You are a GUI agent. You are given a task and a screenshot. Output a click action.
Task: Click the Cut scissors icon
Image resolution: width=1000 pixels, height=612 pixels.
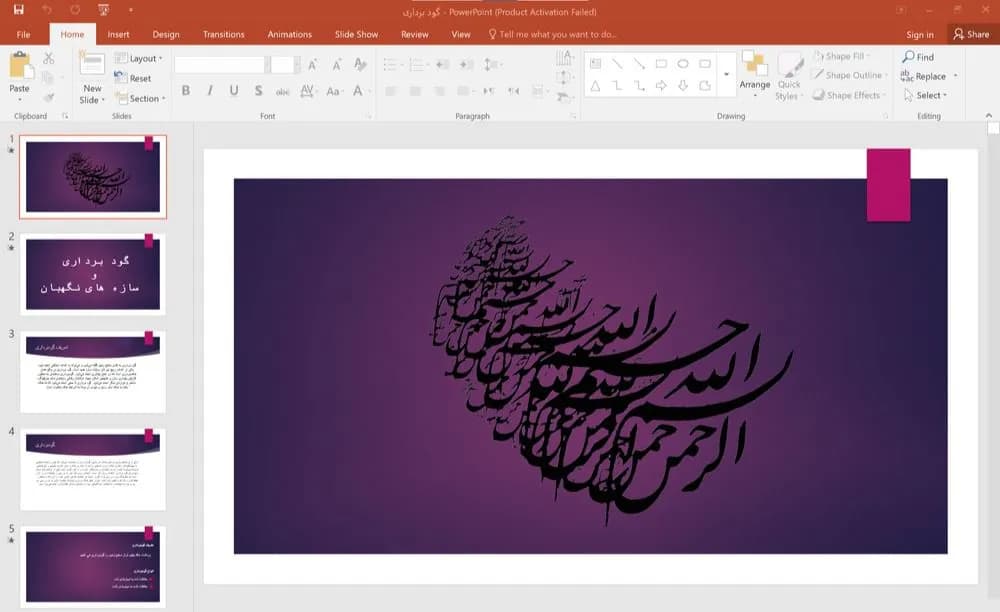coord(48,59)
